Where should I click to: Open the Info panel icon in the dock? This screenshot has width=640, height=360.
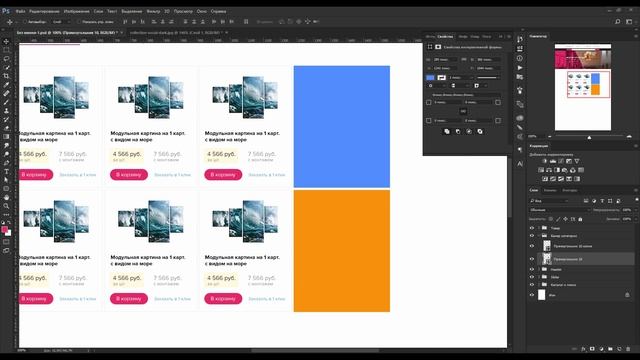click(520, 58)
